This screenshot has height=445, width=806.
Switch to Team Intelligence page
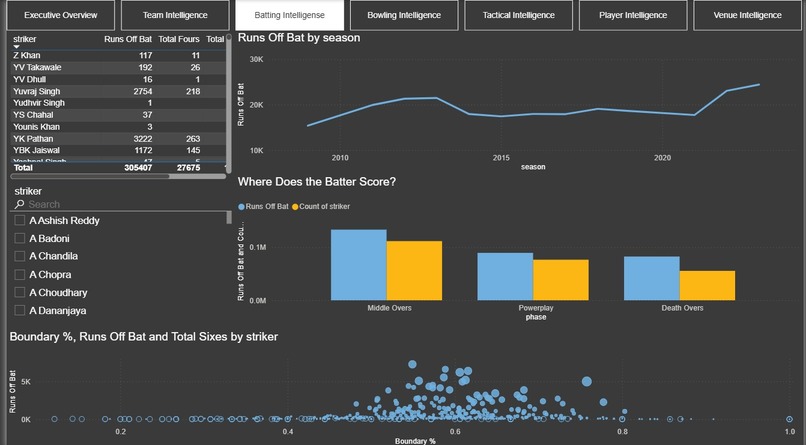pos(175,15)
